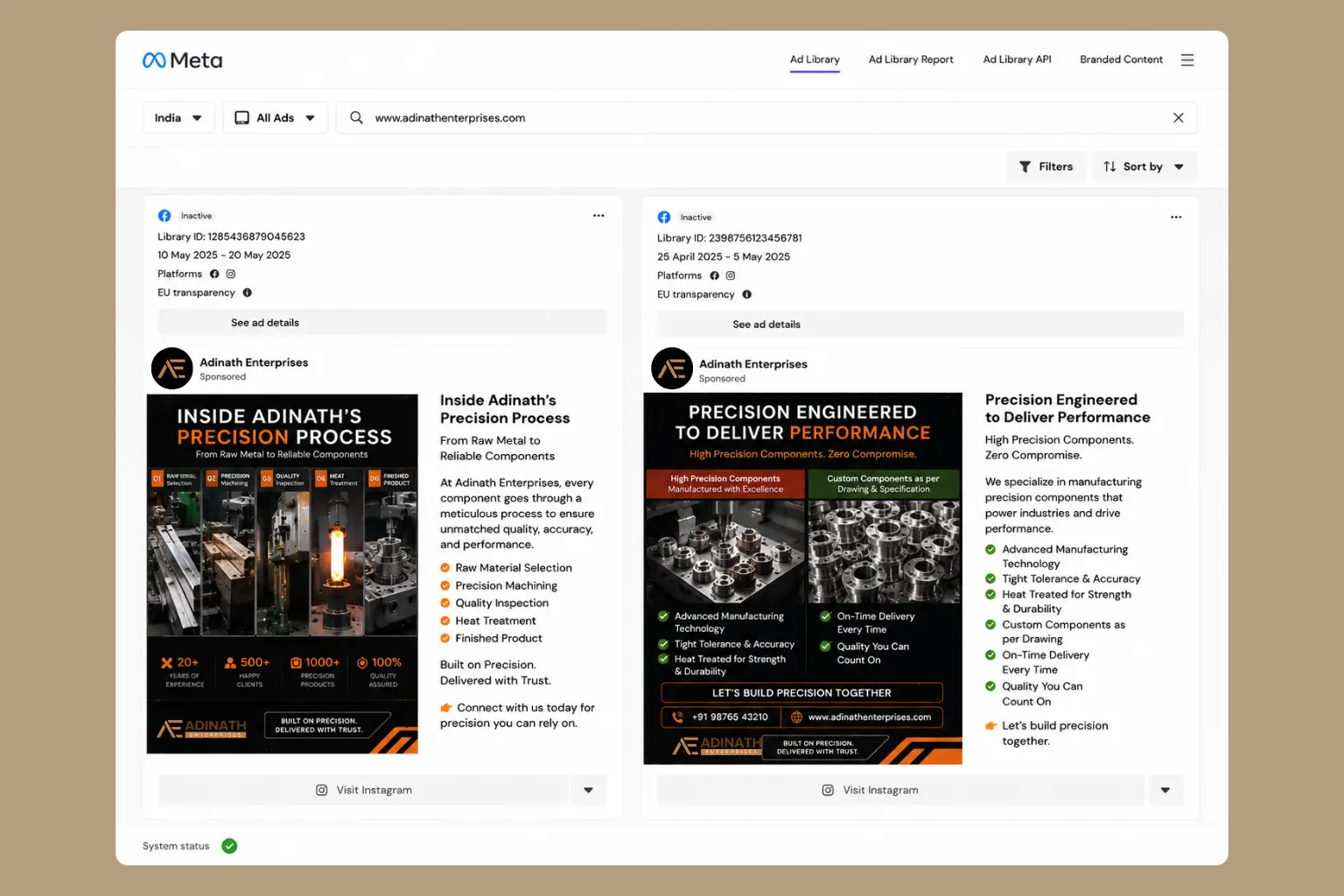Click Visit Instagram on second ad
The image size is (1344, 896).
[x=900, y=790]
